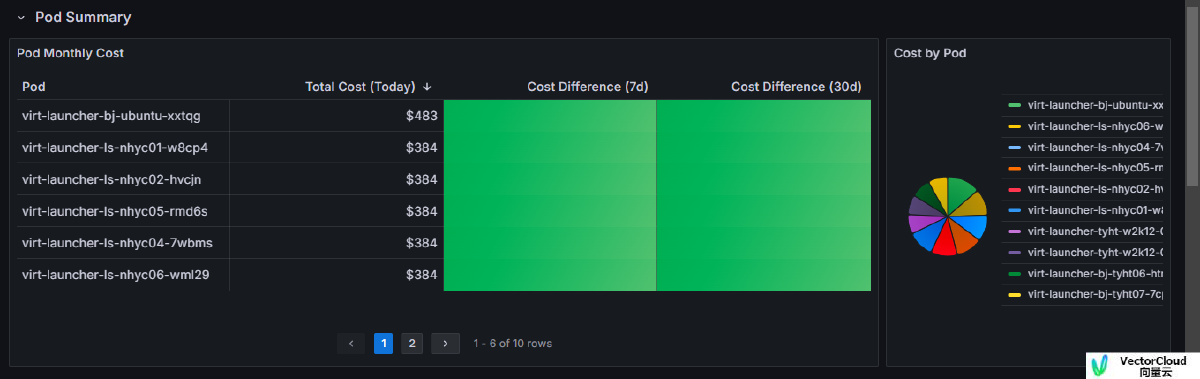
Task: Click the Pod Summary section title
Action: coord(83,17)
